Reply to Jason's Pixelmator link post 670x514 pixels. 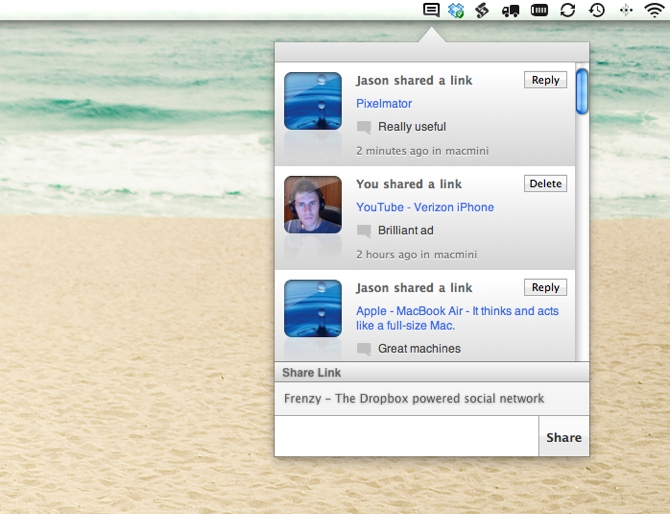(545, 80)
